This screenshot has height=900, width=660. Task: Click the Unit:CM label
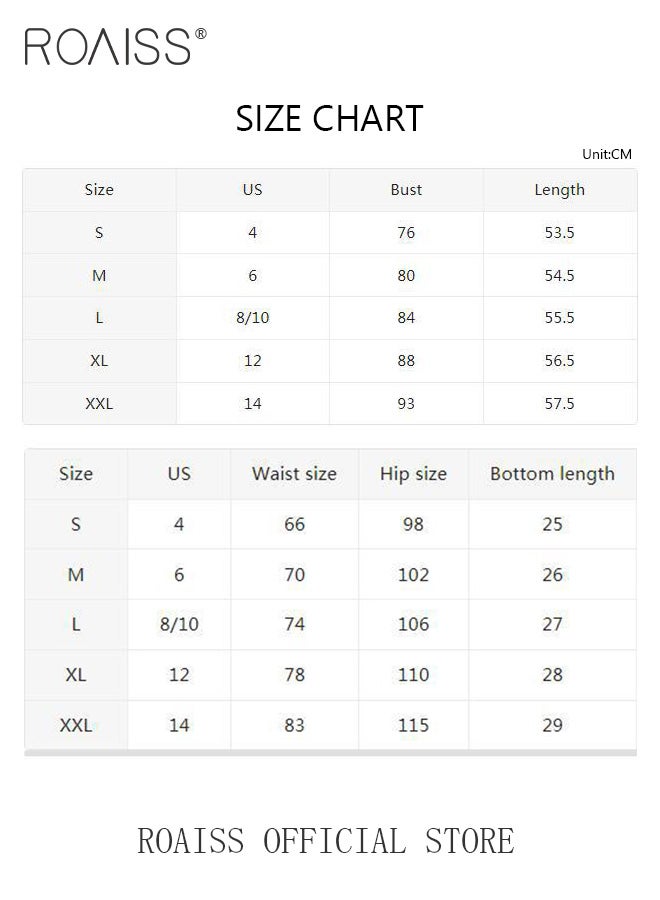tap(607, 154)
